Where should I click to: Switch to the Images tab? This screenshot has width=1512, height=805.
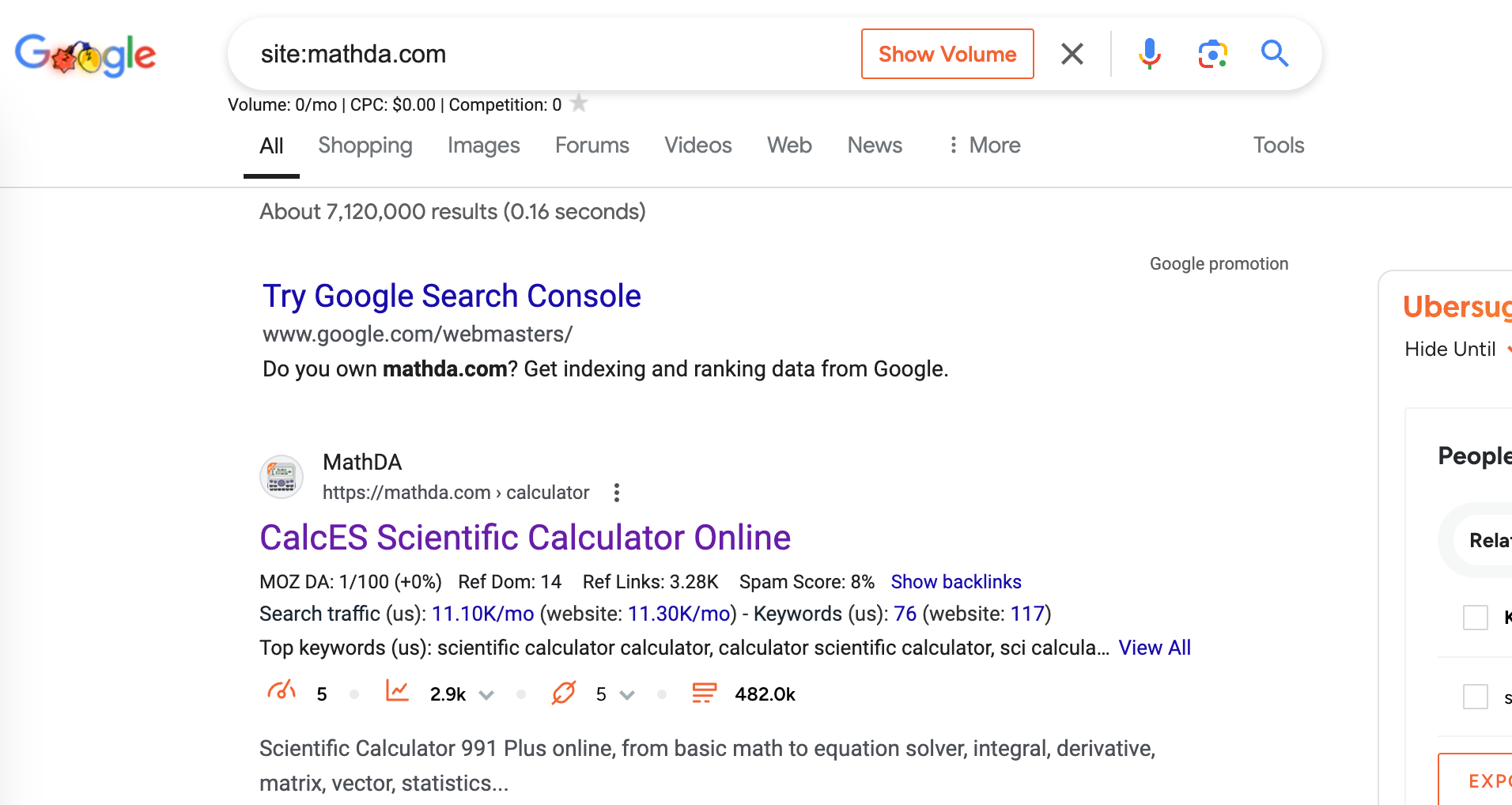click(484, 146)
